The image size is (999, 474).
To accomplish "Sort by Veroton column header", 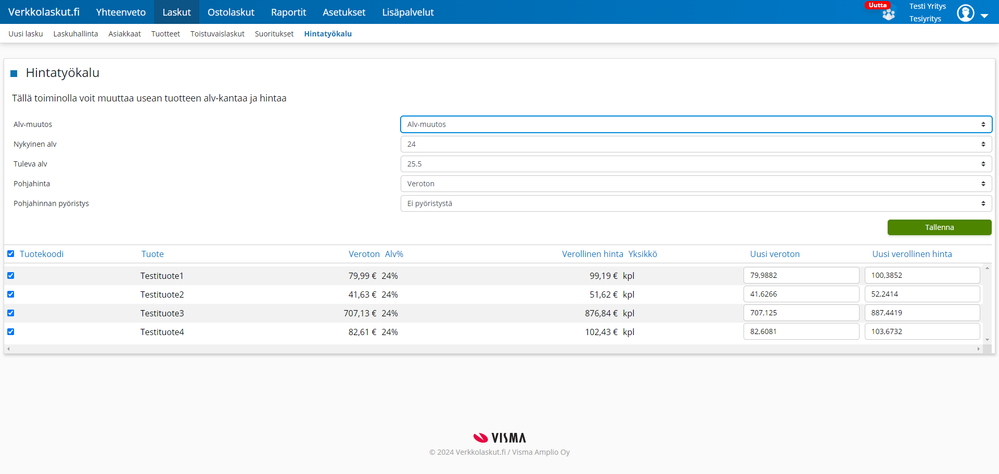I will (x=364, y=254).
